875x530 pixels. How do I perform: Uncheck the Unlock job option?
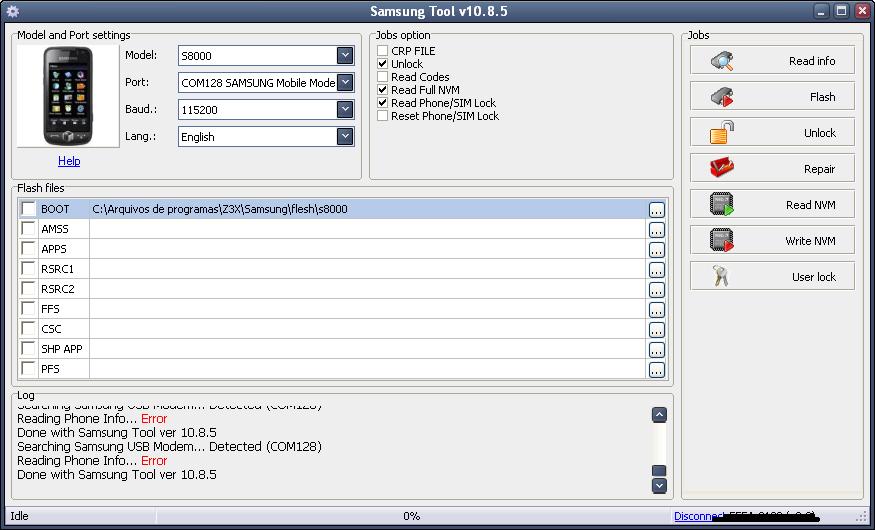382,64
